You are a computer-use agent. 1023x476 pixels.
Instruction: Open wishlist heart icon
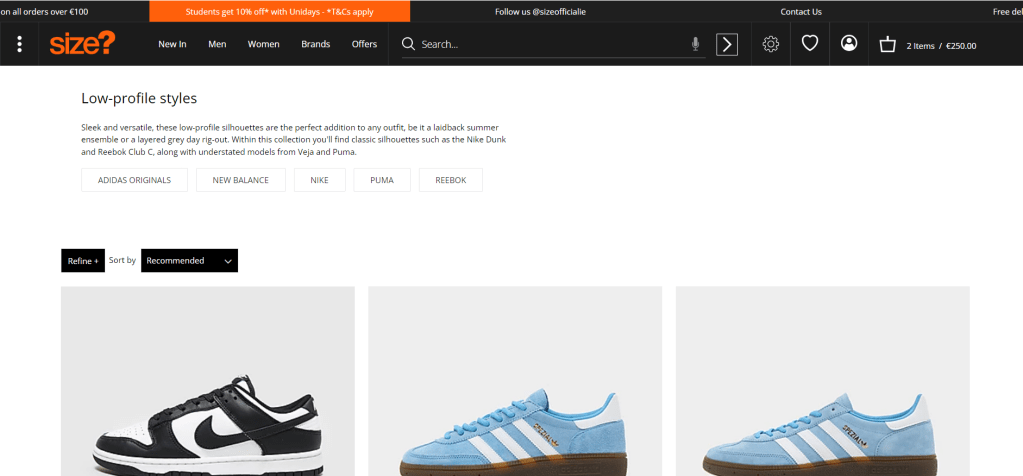(x=810, y=44)
